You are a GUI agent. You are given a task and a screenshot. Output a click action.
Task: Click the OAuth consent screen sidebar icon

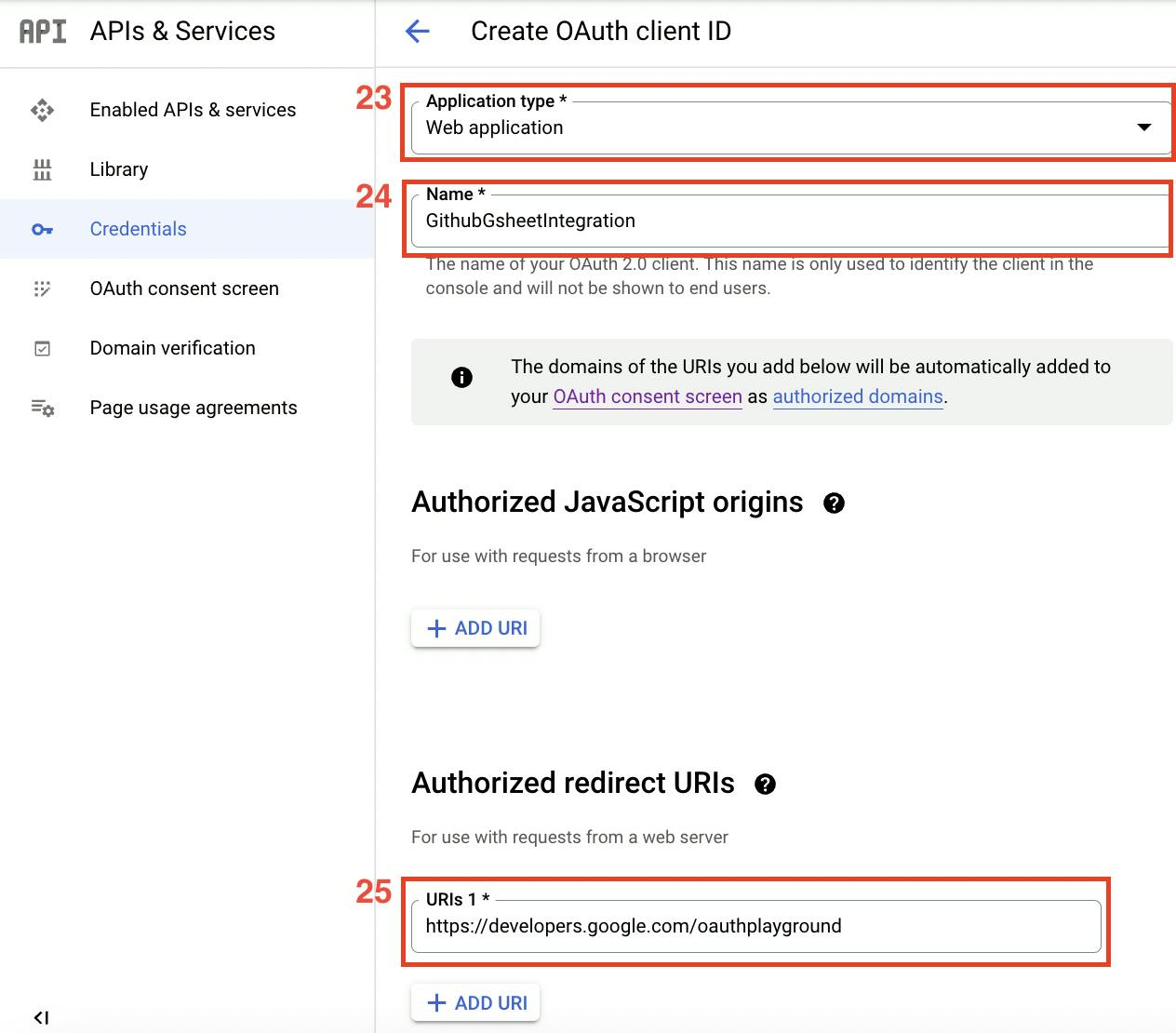43,288
